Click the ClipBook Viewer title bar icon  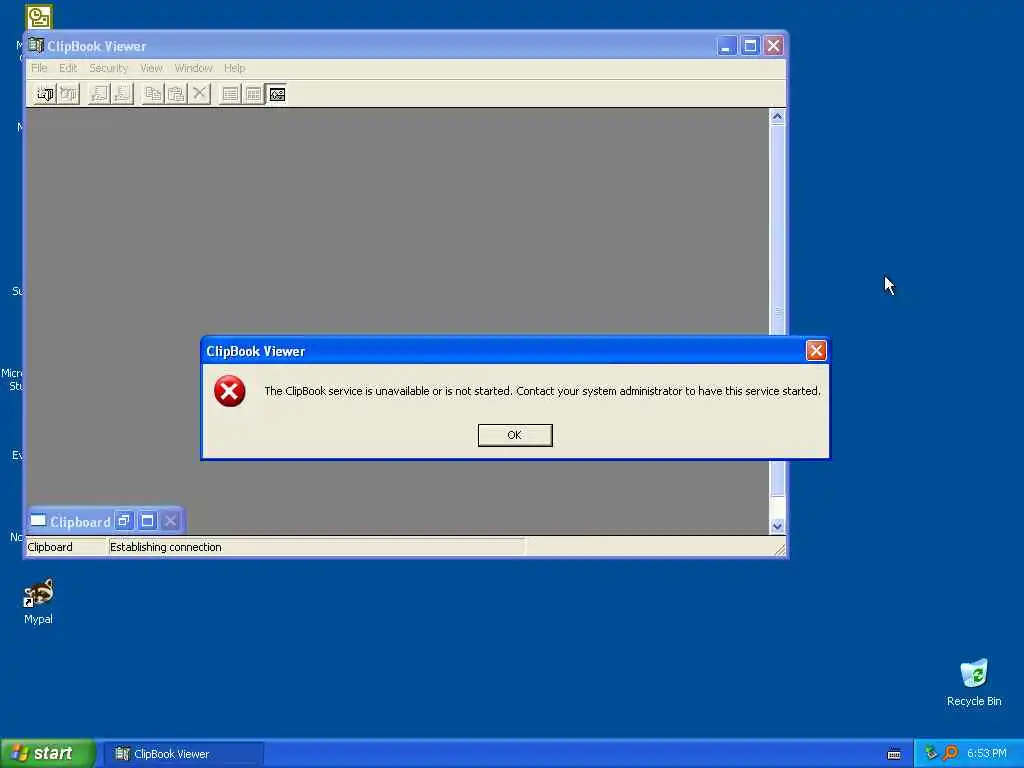point(36,46)
